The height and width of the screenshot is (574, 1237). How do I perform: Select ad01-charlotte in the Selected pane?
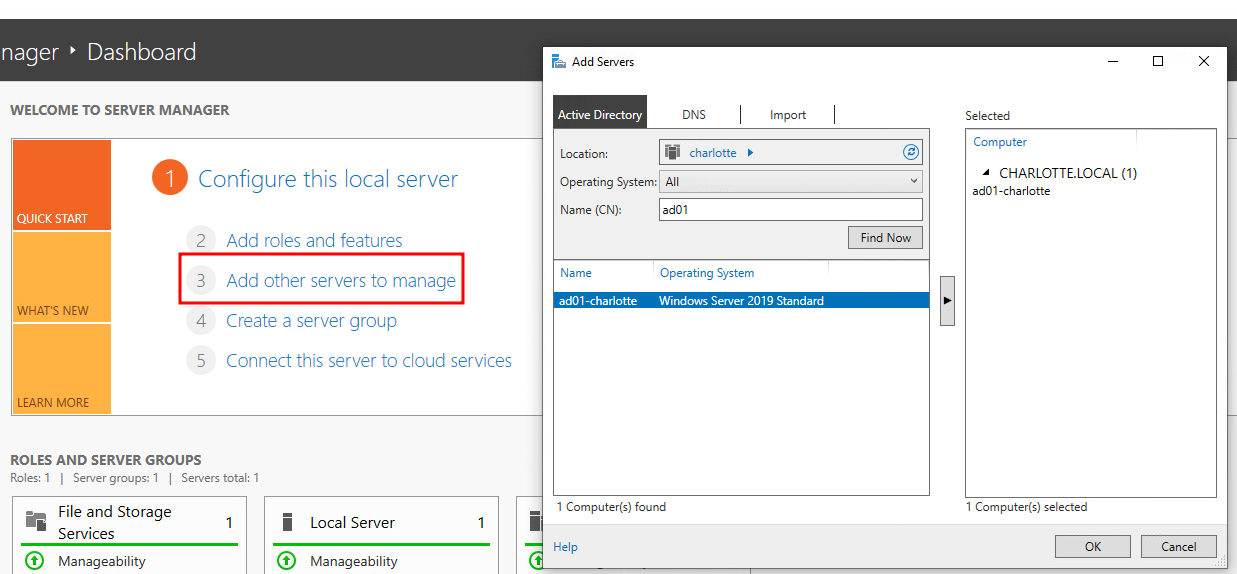[x=1011, y=190]
